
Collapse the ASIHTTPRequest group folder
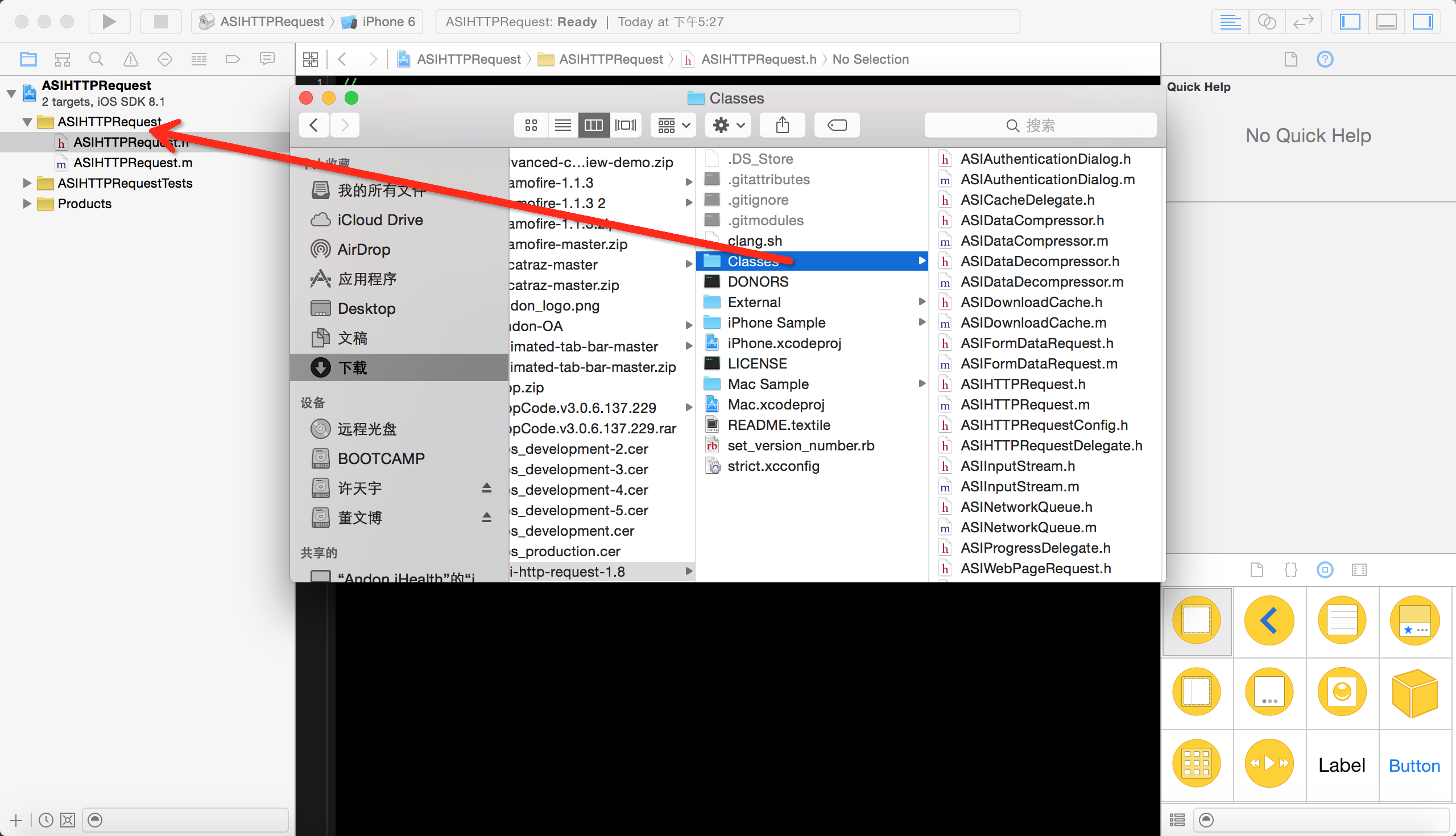[27, 122]
